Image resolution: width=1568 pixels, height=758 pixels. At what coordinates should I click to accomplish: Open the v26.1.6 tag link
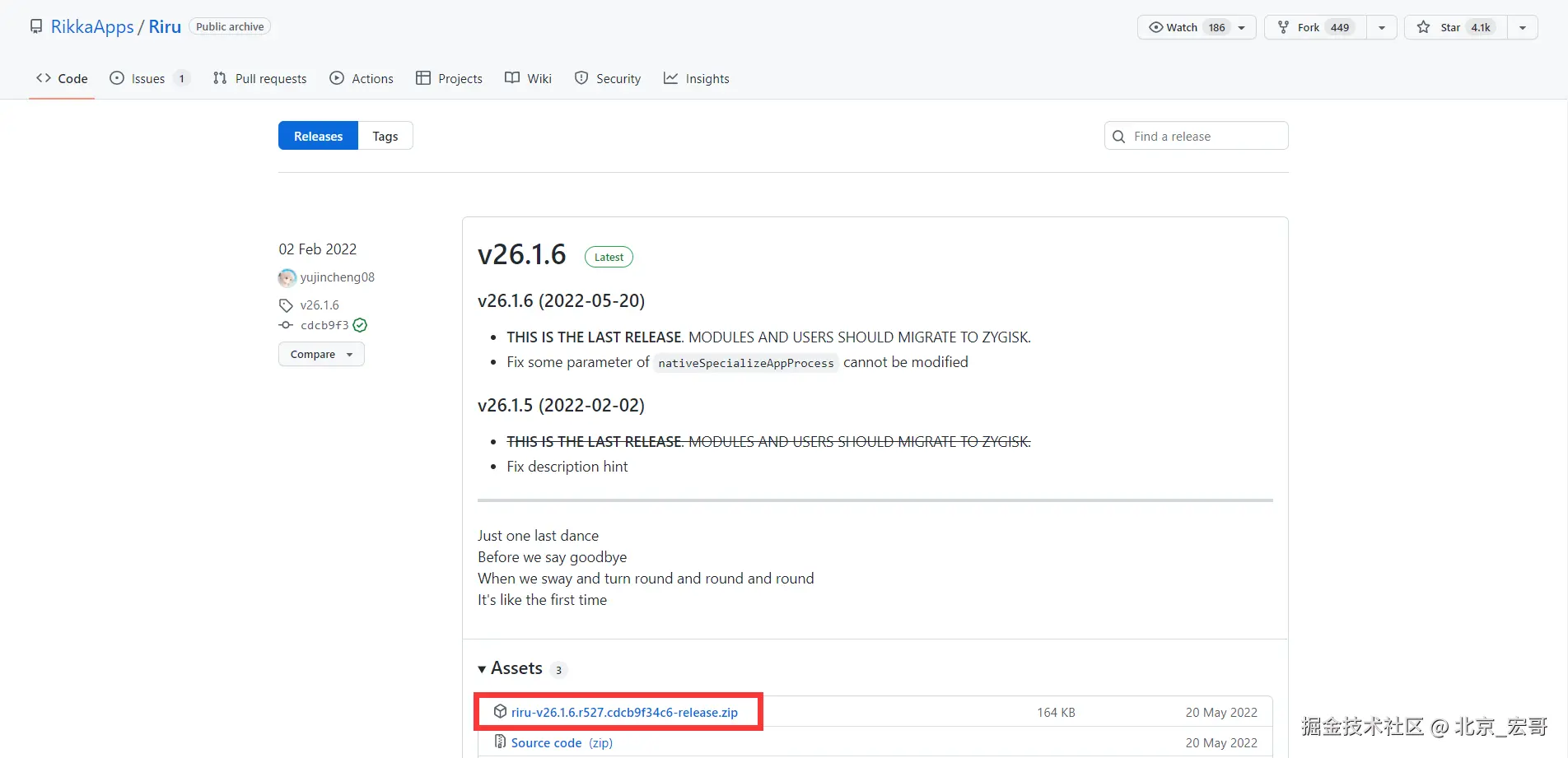[x=320, y=305]
